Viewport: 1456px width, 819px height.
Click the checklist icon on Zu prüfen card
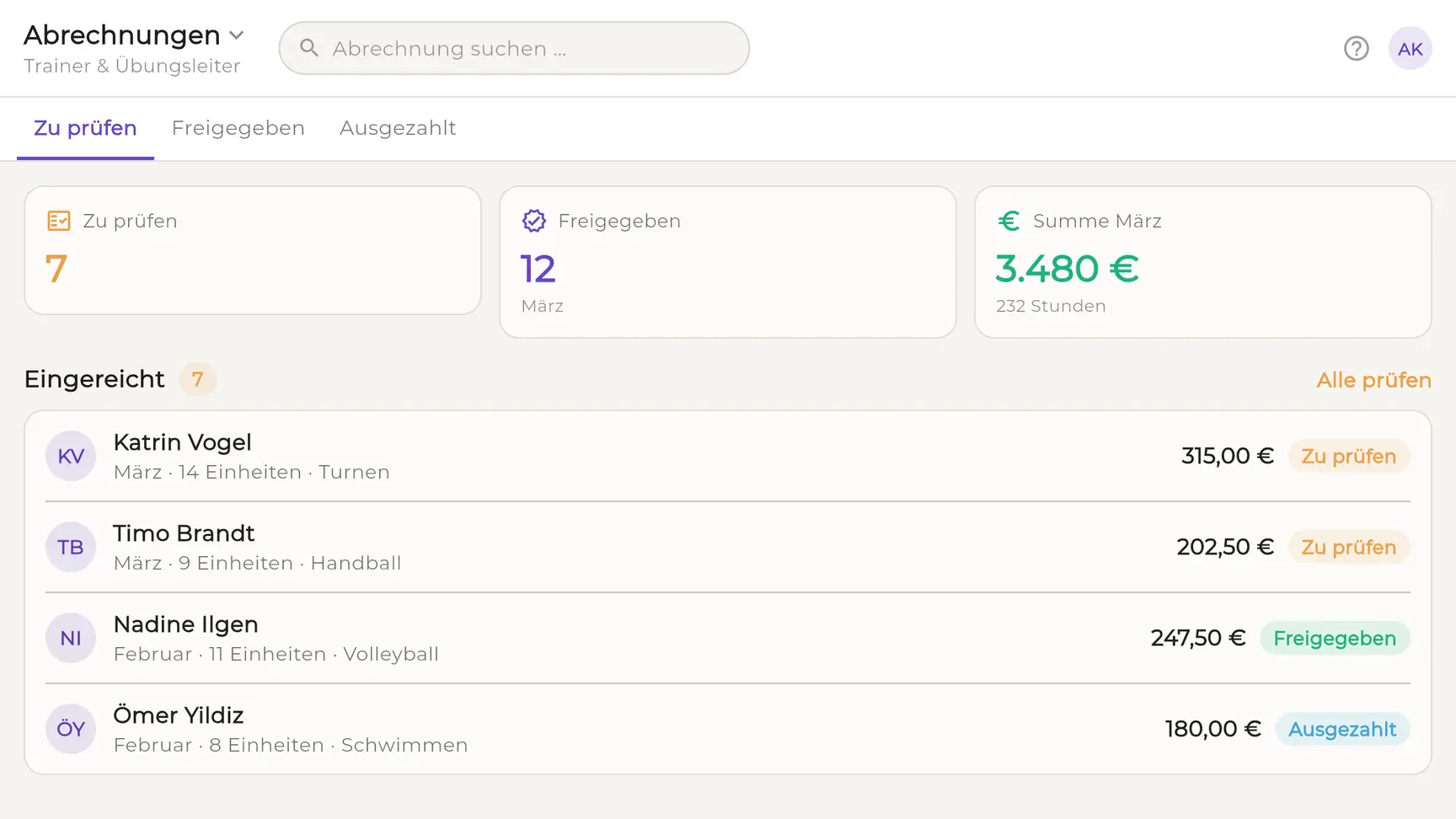(59, 221)
